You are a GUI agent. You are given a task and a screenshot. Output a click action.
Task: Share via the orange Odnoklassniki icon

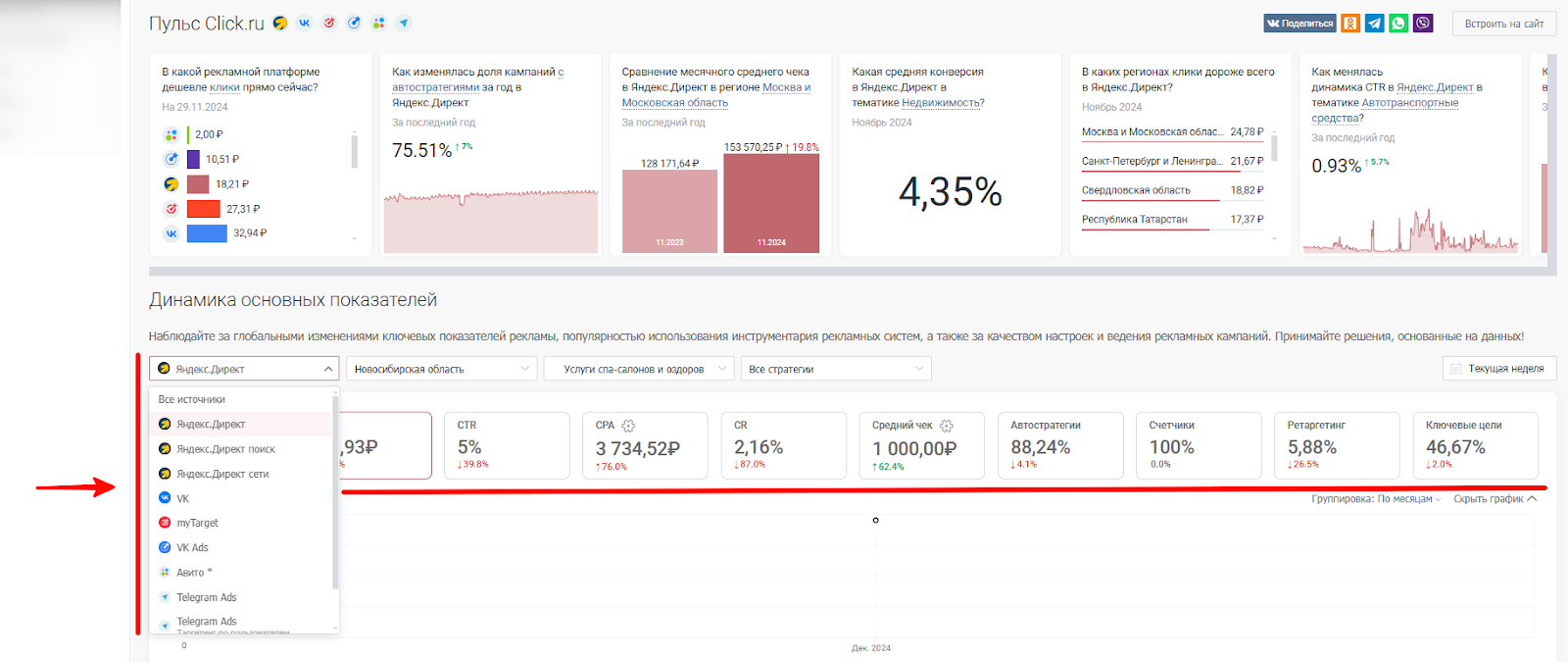coord(1350,24)
